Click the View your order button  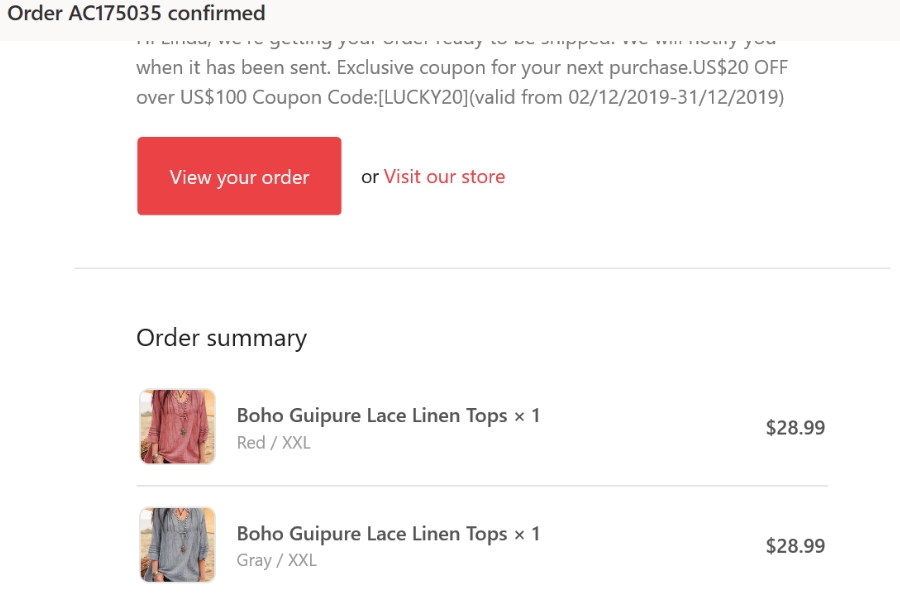(x=239, y=176)
